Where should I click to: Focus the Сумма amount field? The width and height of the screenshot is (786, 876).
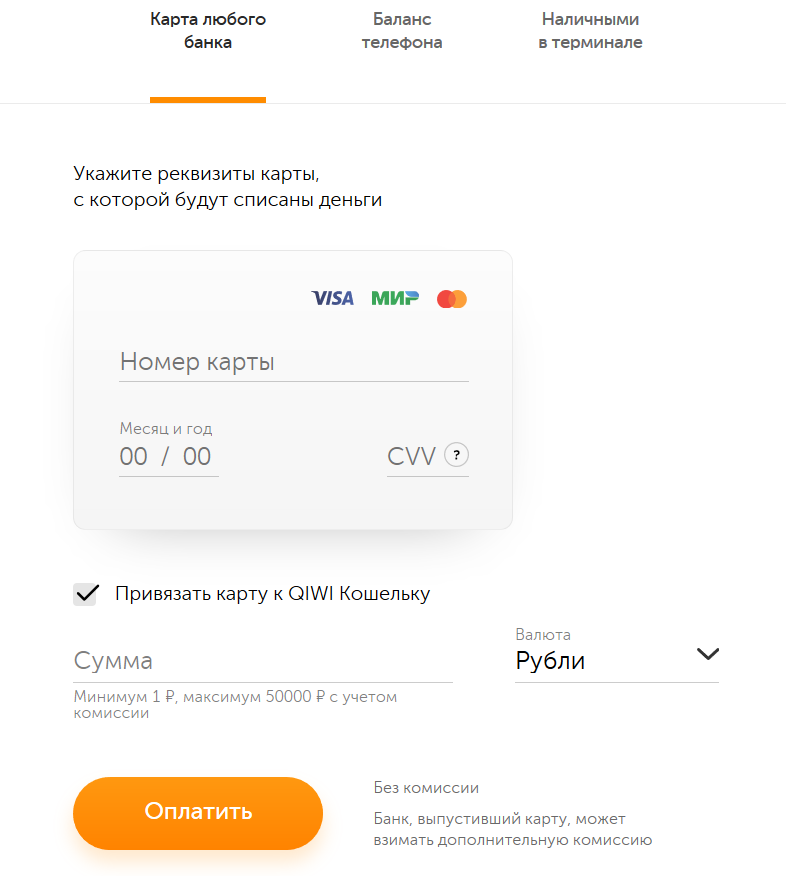[x=262, y=661]
